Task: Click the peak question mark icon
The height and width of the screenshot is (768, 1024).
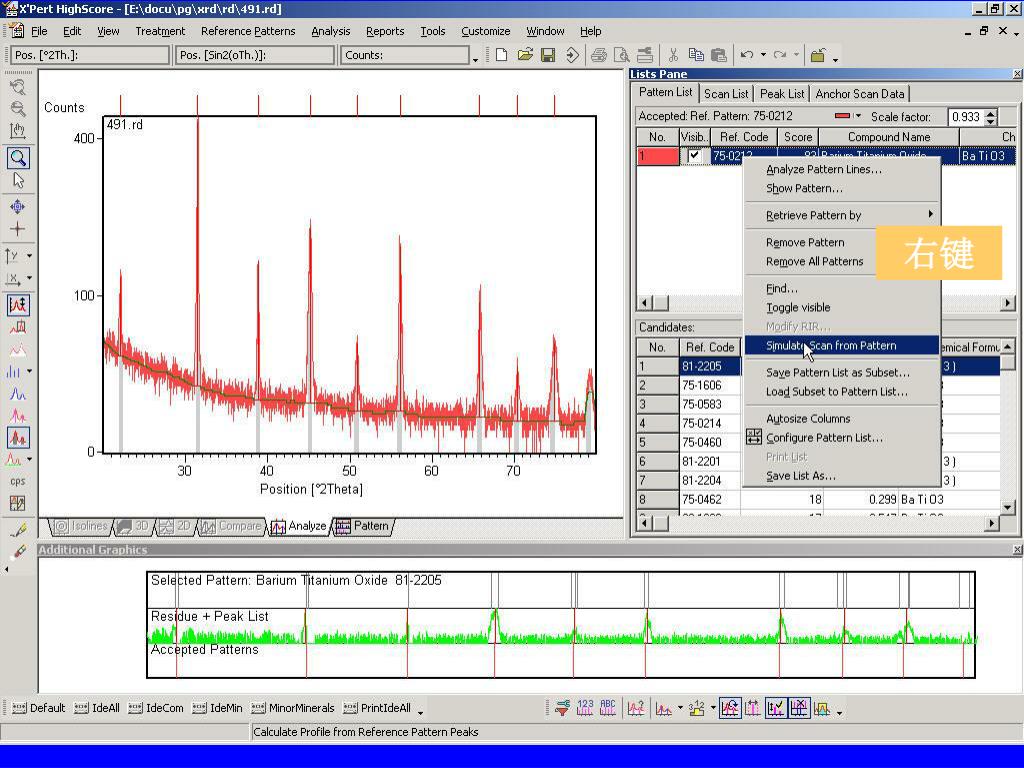Action: tap(636, 708)
